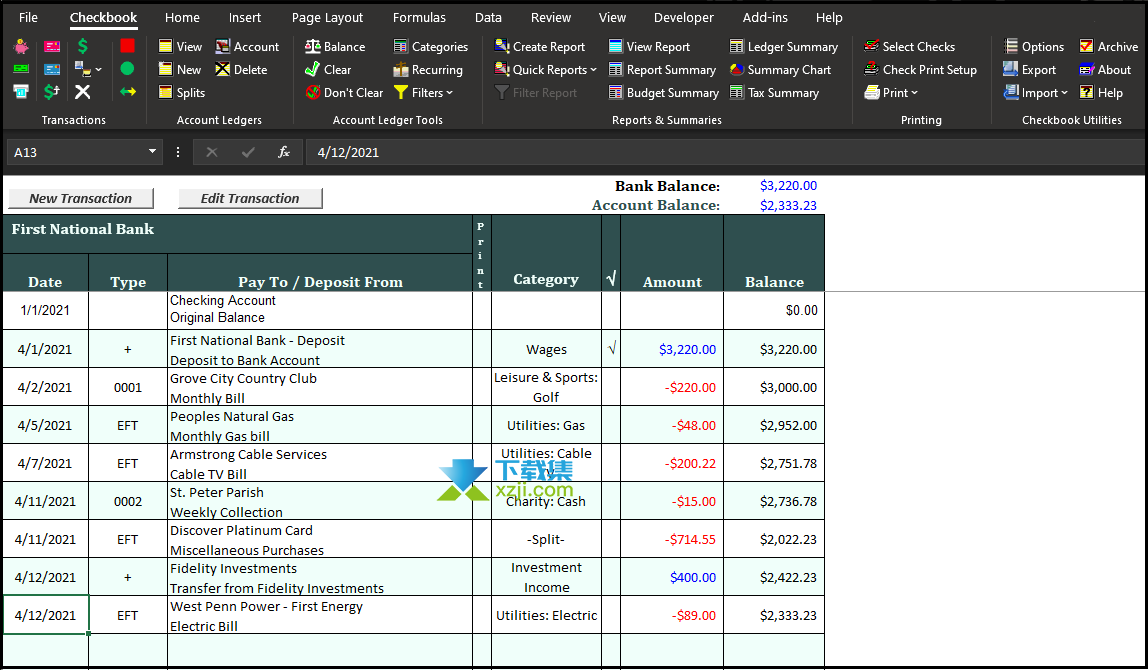Open Budget Summary

point(664,92)
